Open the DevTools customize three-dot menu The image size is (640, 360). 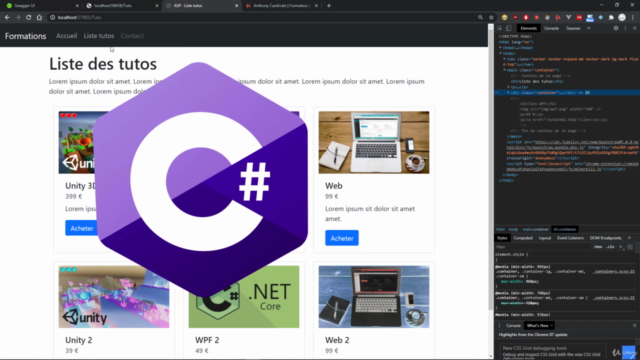[625, 28]
